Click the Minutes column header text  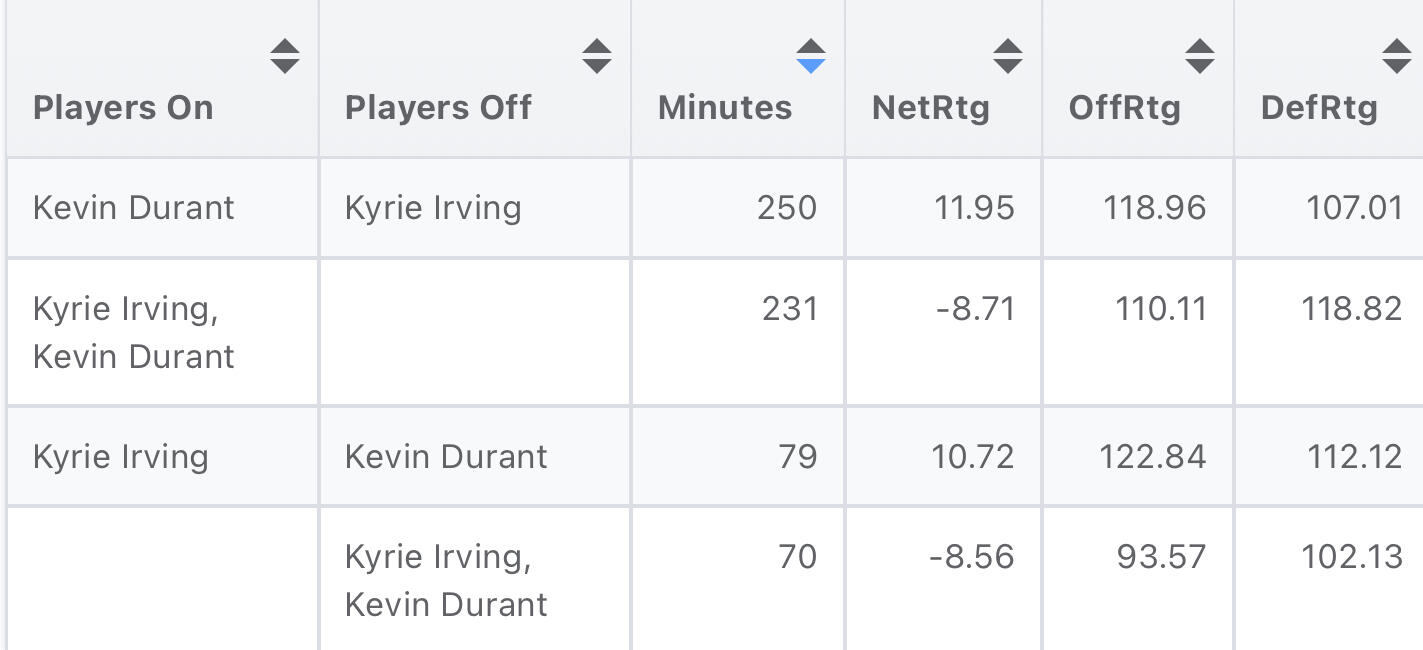click(x=725, y=108)
